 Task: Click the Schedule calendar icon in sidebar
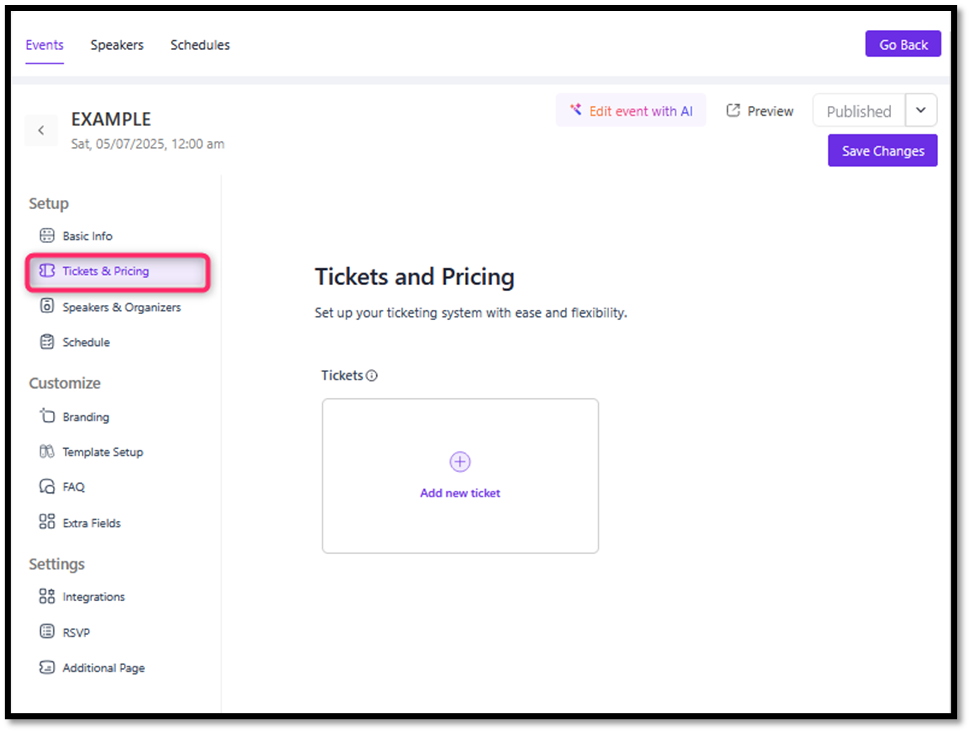pos(46,342)
